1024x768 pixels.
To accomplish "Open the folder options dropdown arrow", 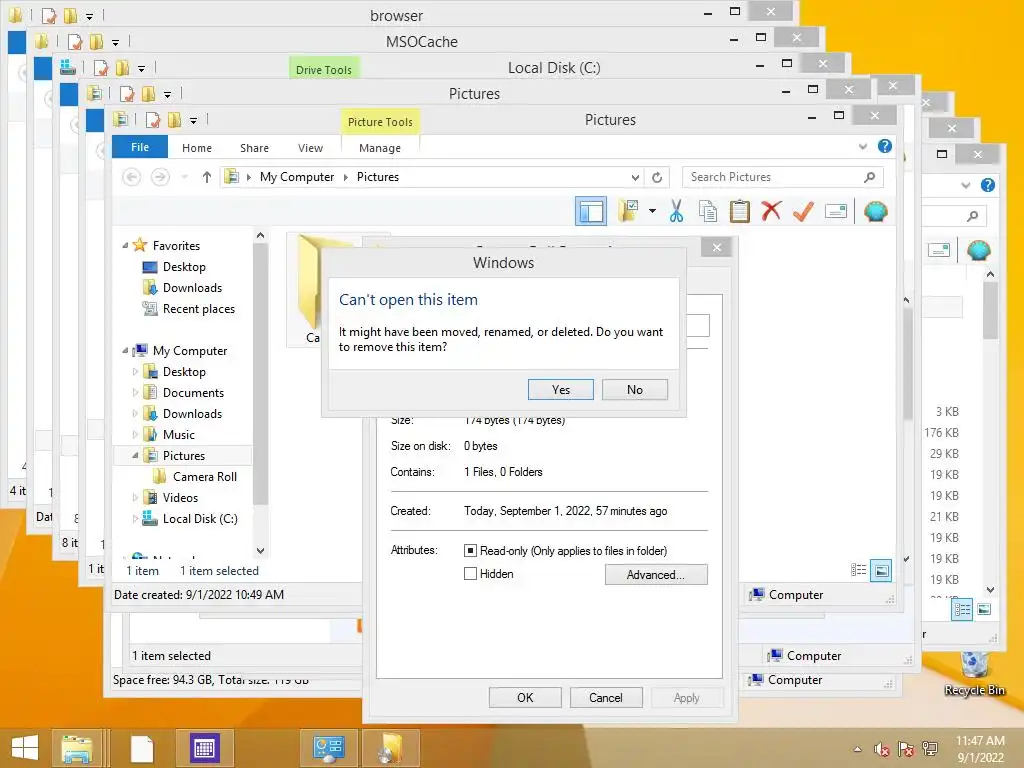I will 652,211.
